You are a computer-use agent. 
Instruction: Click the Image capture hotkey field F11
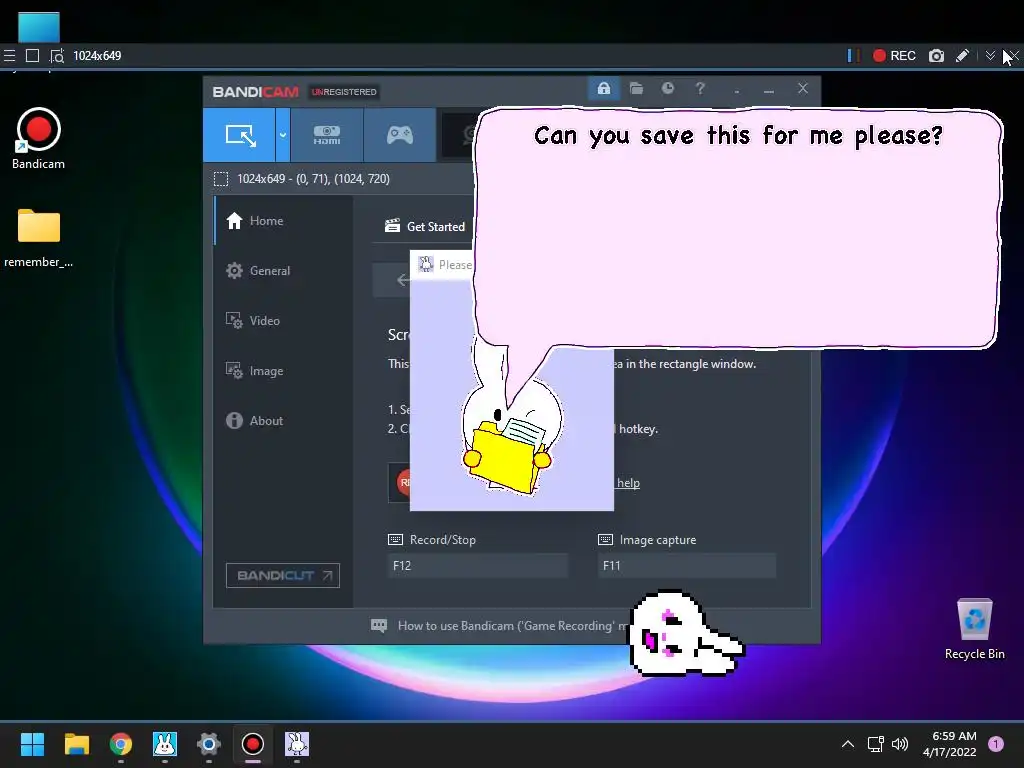687,566
